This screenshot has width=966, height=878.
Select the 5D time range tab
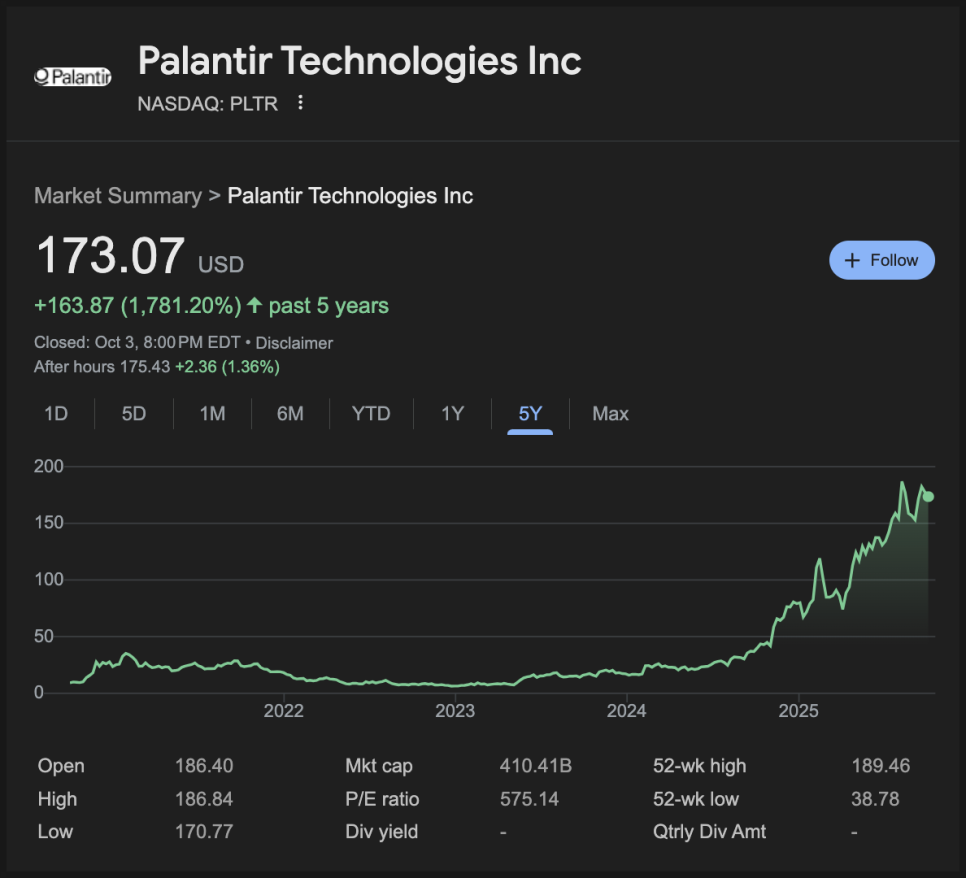tap(134, 414)
